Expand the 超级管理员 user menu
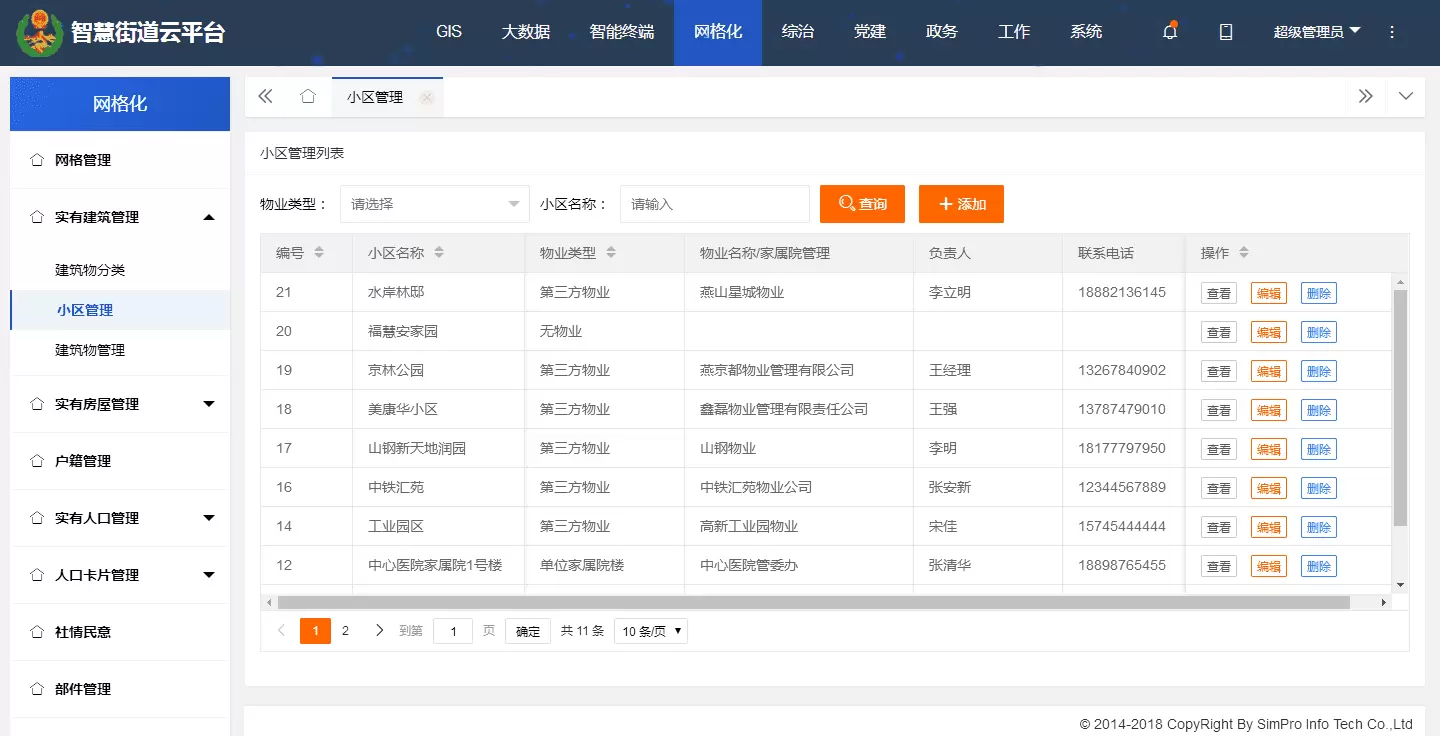This screenshot has height=736, width=1440. tap(1316, 32)
